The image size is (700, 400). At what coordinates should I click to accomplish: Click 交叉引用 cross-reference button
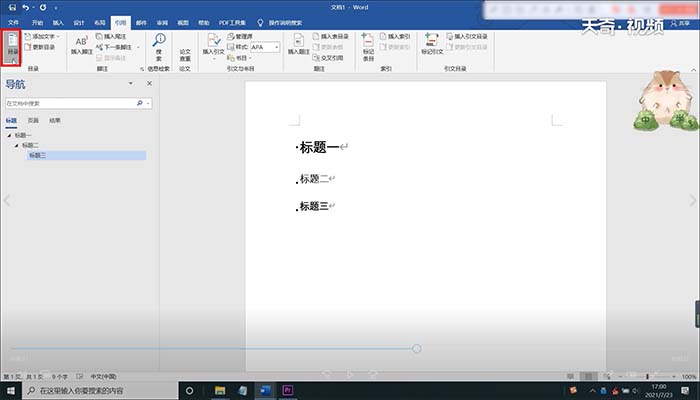click(x=328, y=58)
